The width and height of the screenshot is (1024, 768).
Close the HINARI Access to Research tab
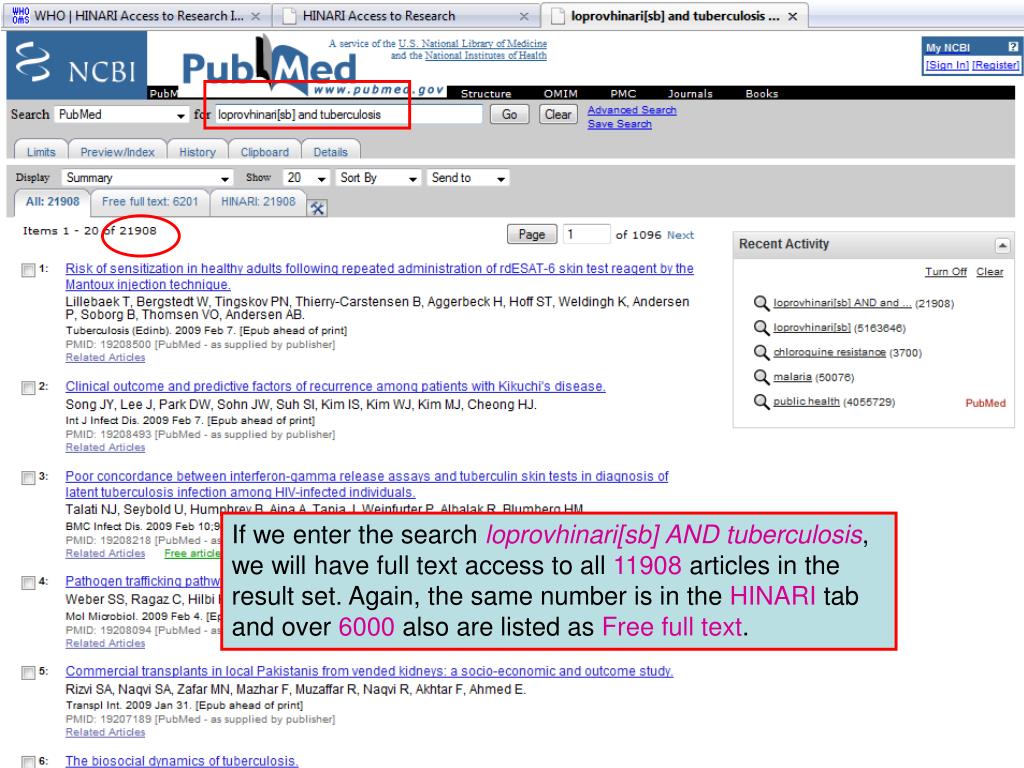(x=524, y=16)
